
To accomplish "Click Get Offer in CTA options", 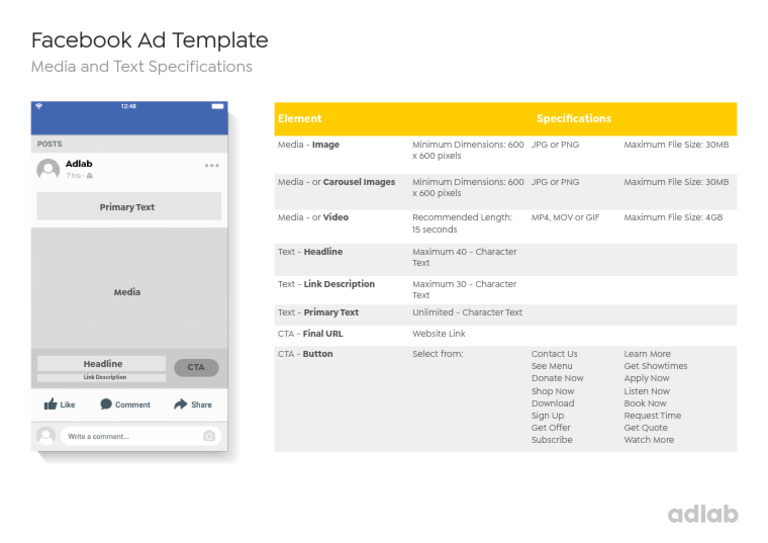I will (x=551, y=428).
